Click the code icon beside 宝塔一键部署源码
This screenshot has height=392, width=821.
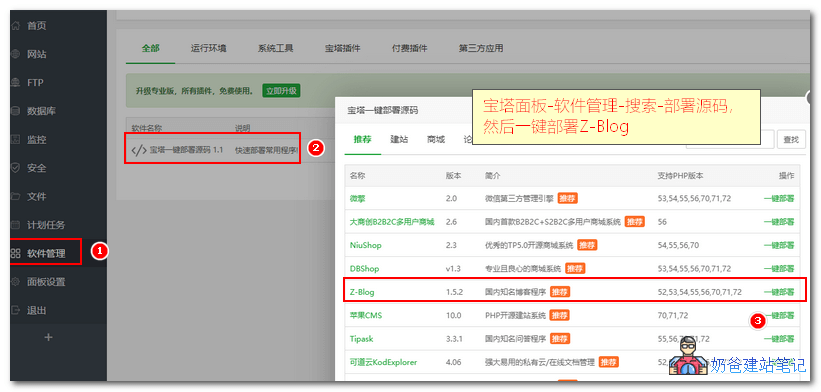tap(138, 150)
